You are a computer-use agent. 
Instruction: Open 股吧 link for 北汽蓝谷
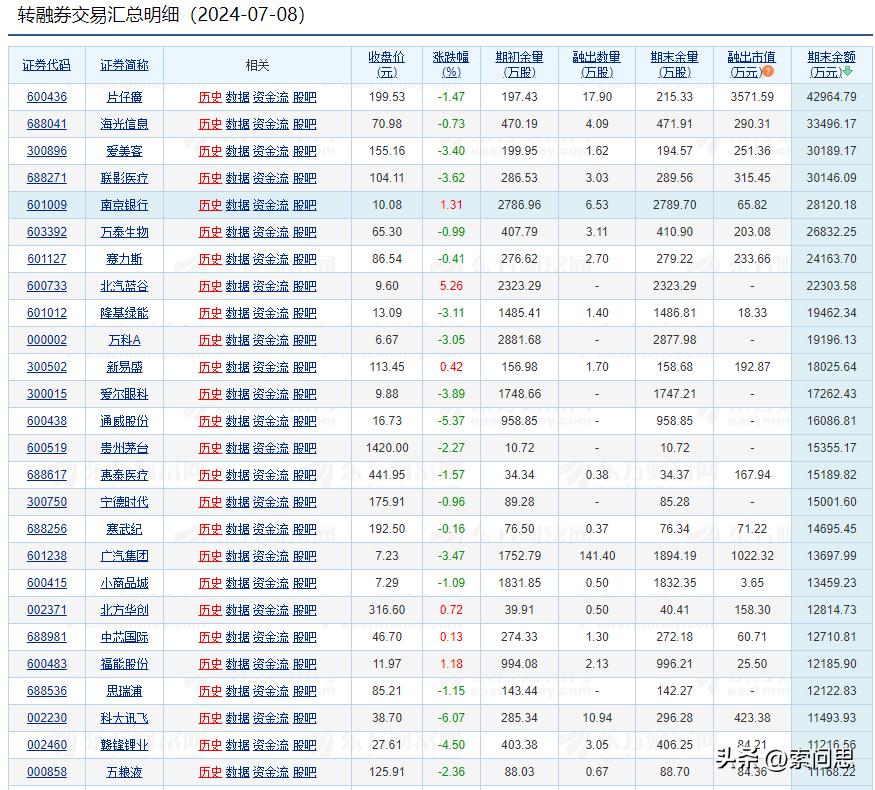(x=304, y=286)
